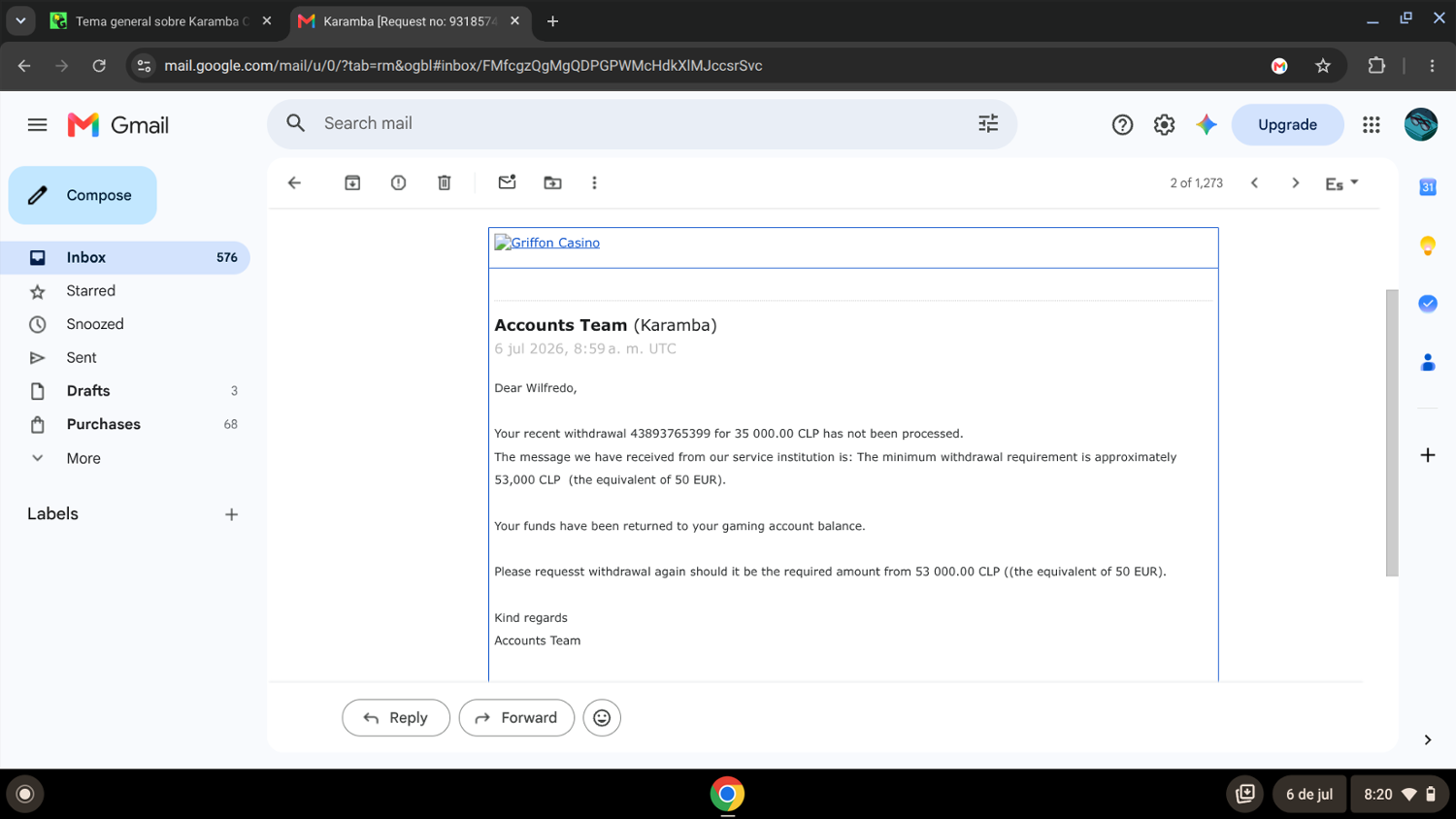This screenshot has width=1456, height=819.
Task: Open the Griffon Casino link
Action: click(547, 243)
